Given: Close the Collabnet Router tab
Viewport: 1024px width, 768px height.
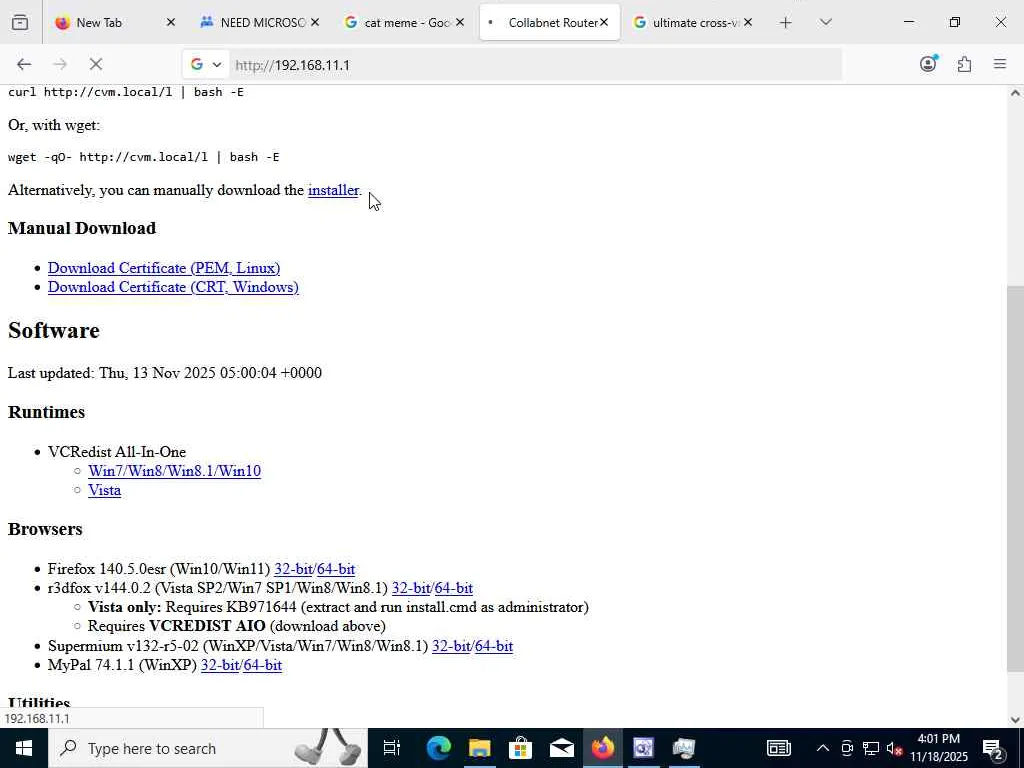Looking at the screenshot, I should click(x=604, y=23).
